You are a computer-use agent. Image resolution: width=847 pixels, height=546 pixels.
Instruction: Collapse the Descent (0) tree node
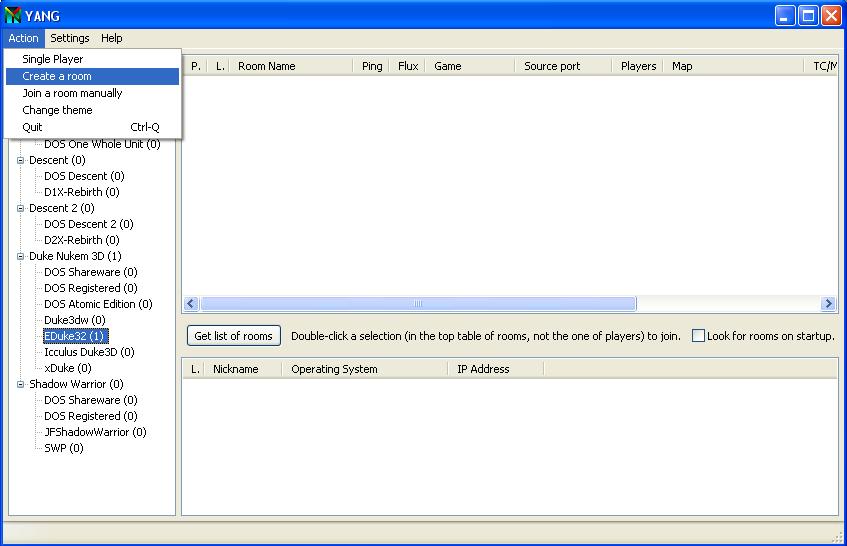pyautogui.click(x=21, y=160)
